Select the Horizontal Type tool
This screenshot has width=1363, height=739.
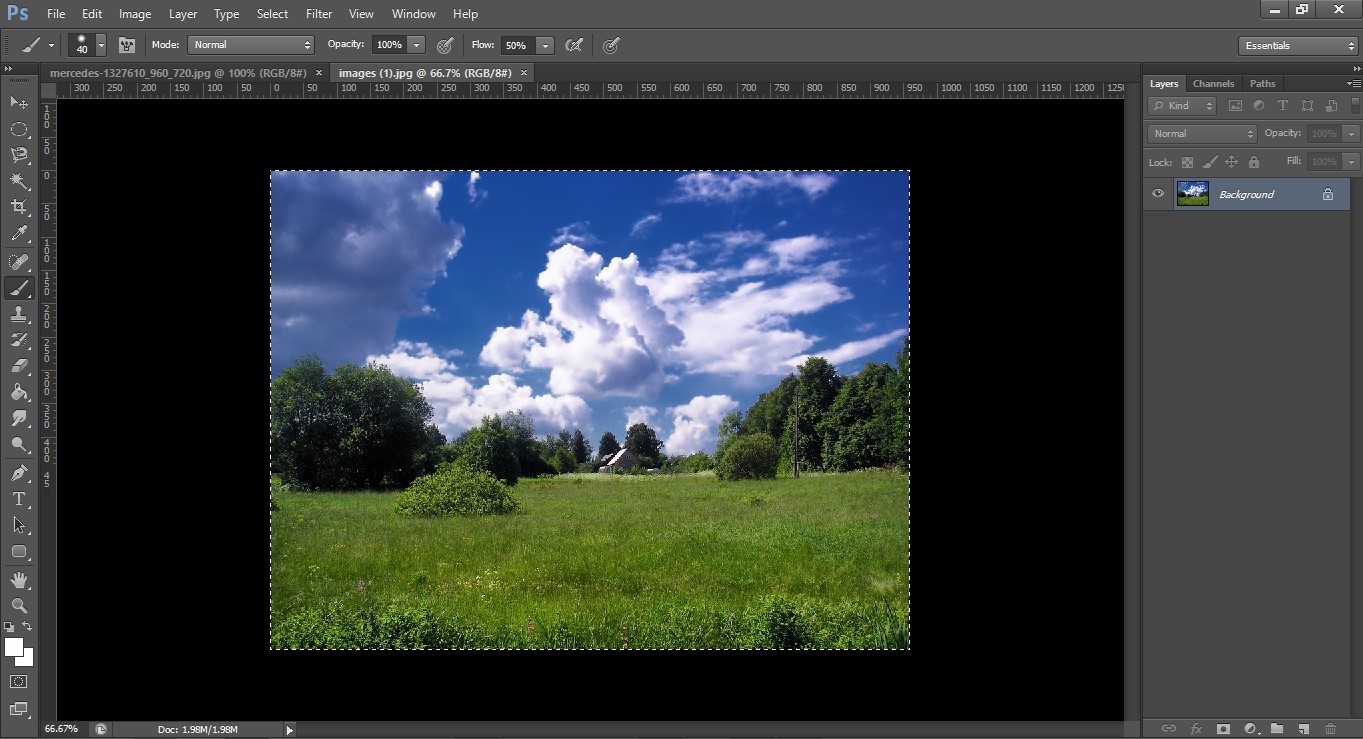pos(18,499)
